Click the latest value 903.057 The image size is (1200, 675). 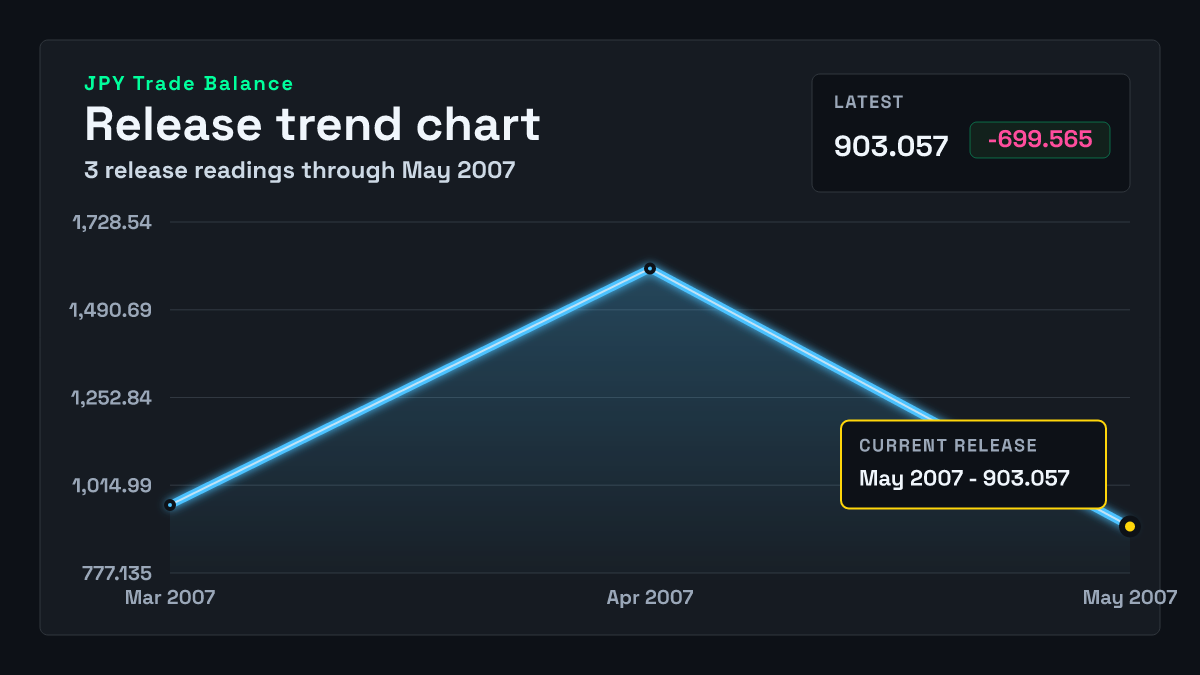coord(891,146)
